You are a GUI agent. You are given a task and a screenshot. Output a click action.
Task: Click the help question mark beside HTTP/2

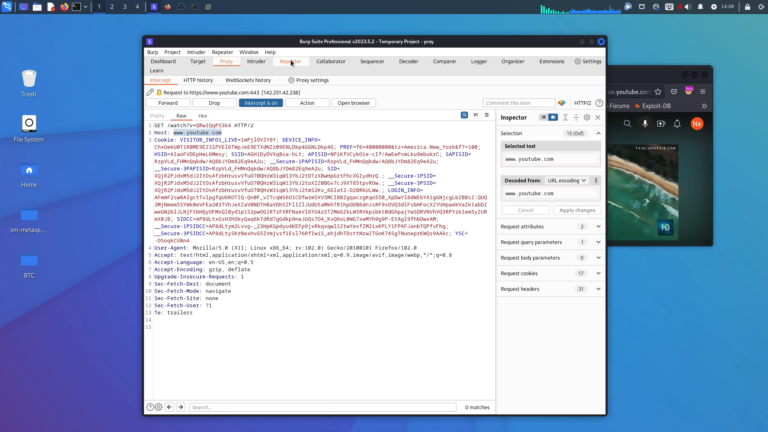(x=599, y=103)
